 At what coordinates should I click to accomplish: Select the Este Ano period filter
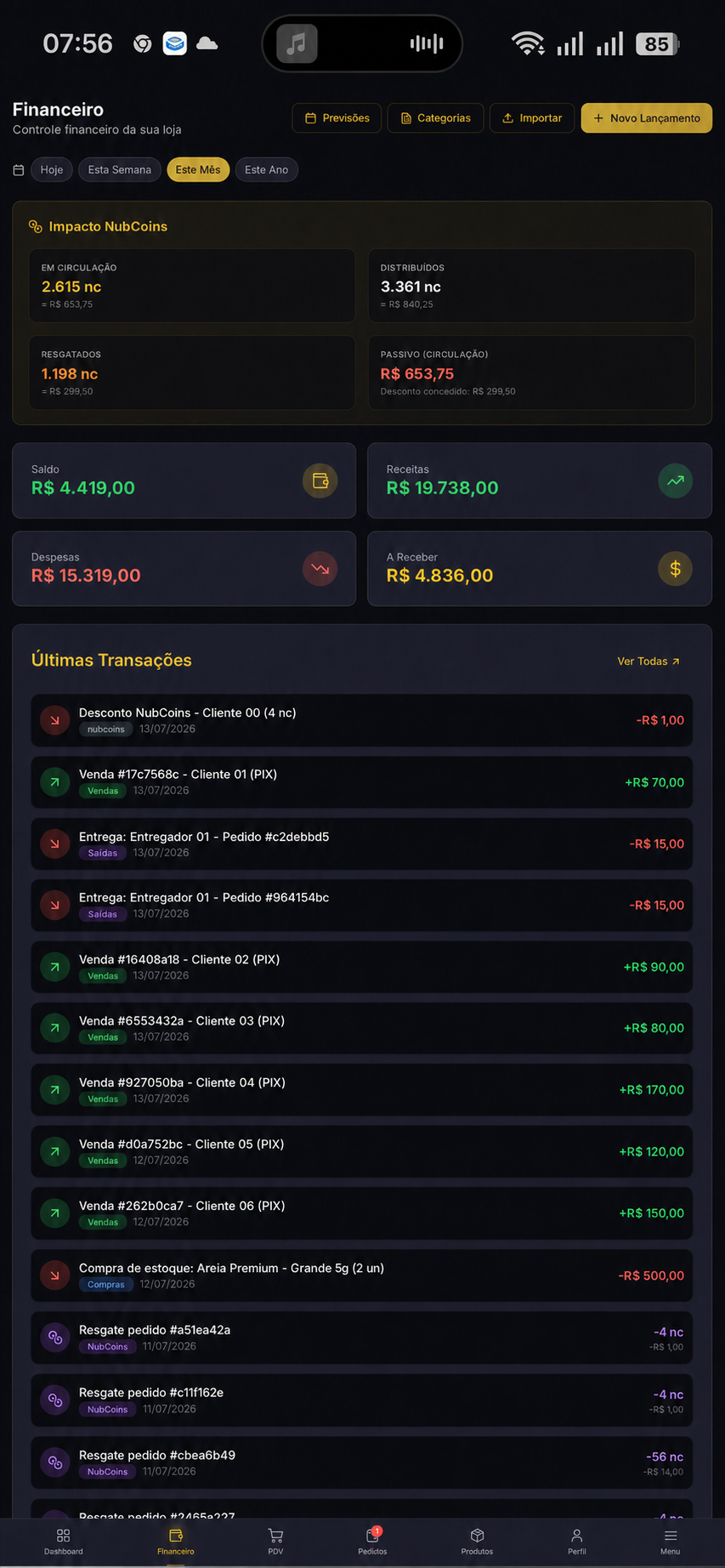pos(267,170)
